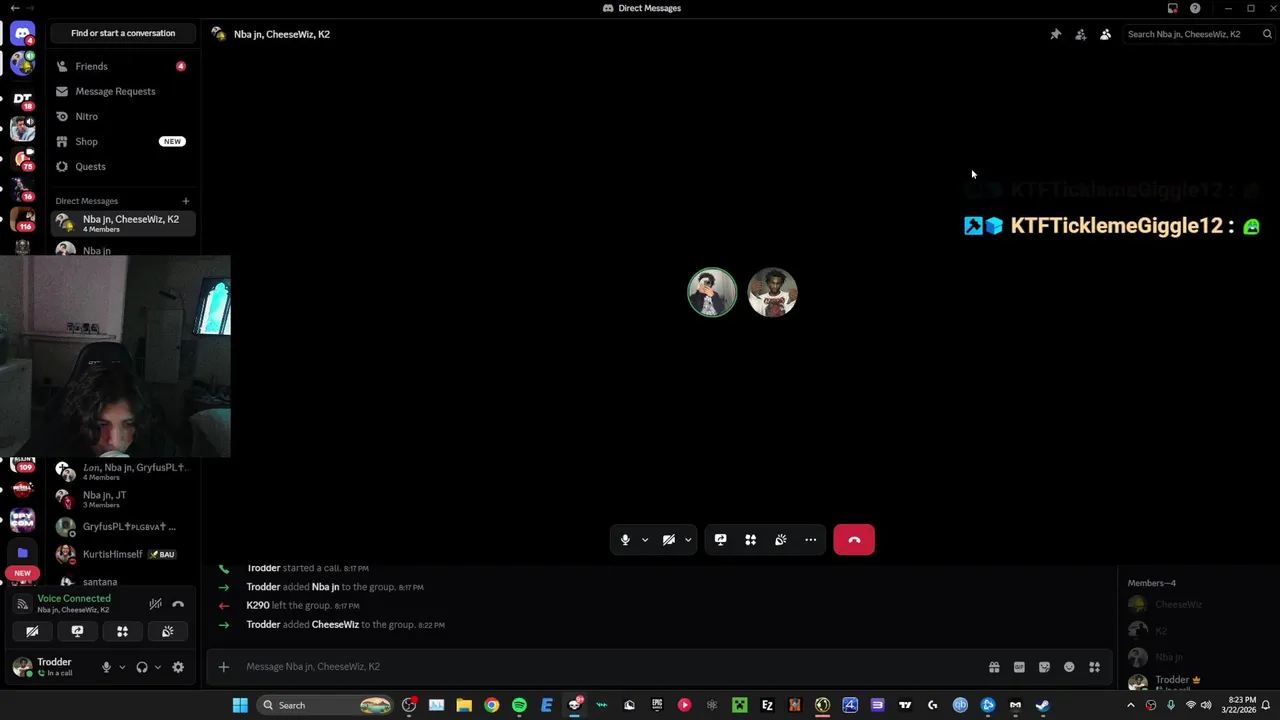The height and width of the screenshot is (720, 1280).
Task: Open the Discord inbox icon in title bar
Action: point(1172,8)
